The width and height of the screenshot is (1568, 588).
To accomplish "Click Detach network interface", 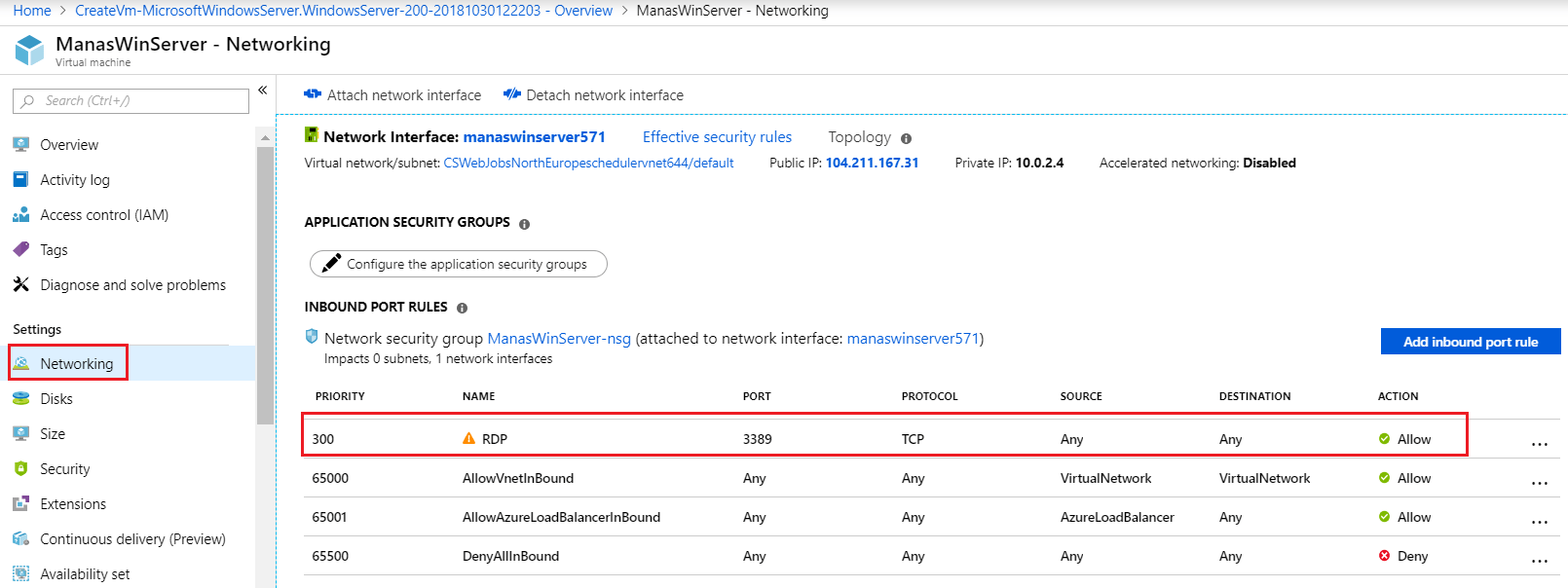I will click(593, 95).
